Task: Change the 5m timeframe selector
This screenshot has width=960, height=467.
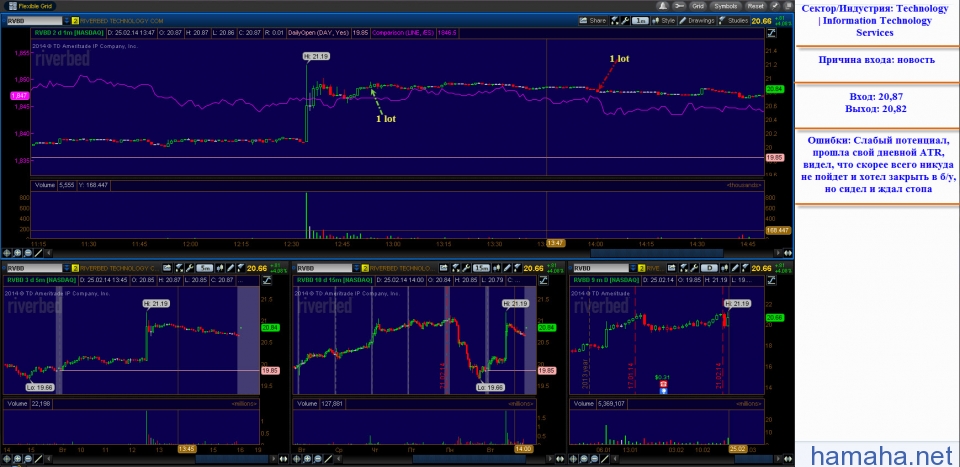Action: click(x=204, y=268)
